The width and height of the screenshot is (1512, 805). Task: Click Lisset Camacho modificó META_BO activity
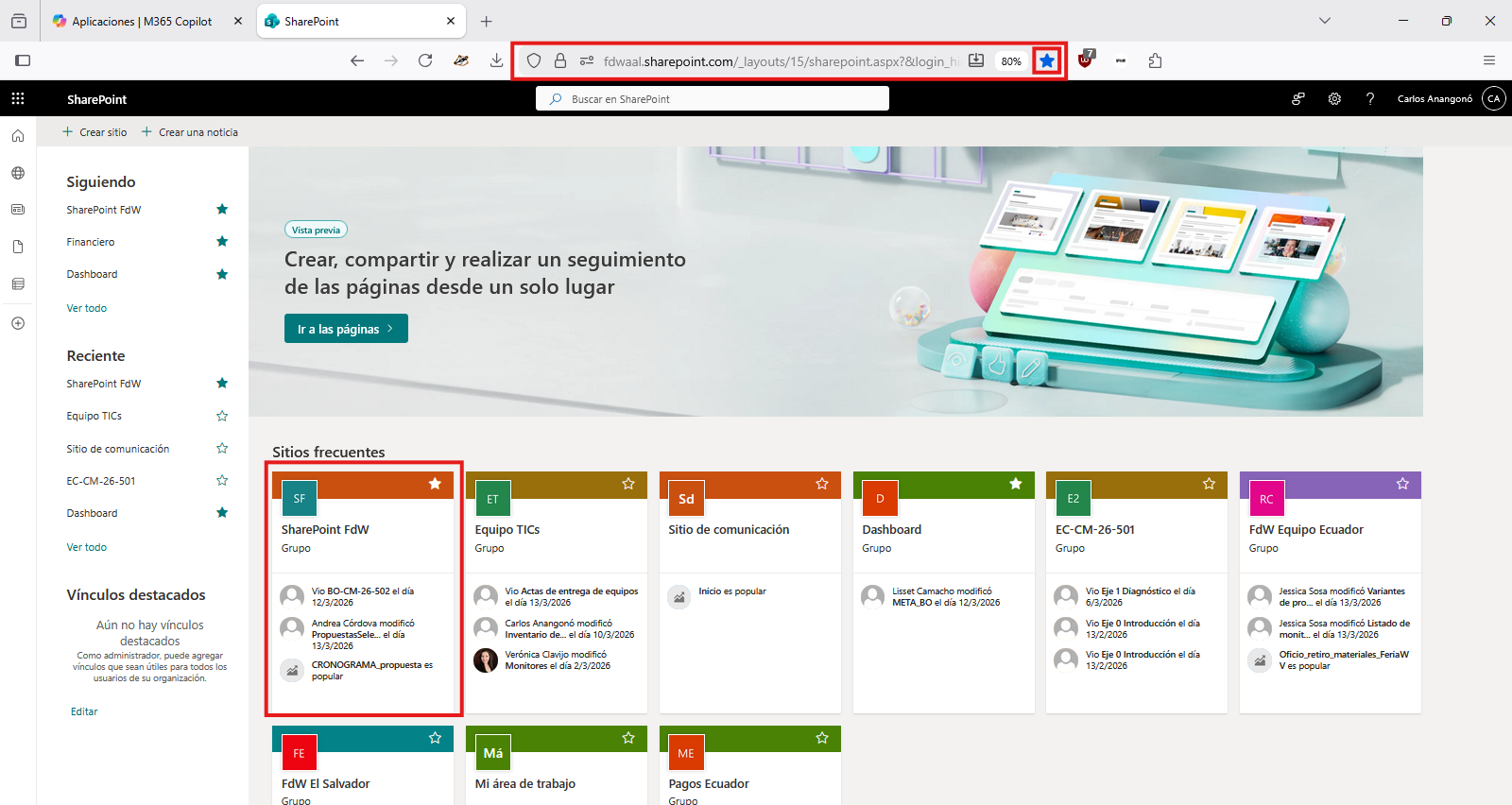coord(946,597)
